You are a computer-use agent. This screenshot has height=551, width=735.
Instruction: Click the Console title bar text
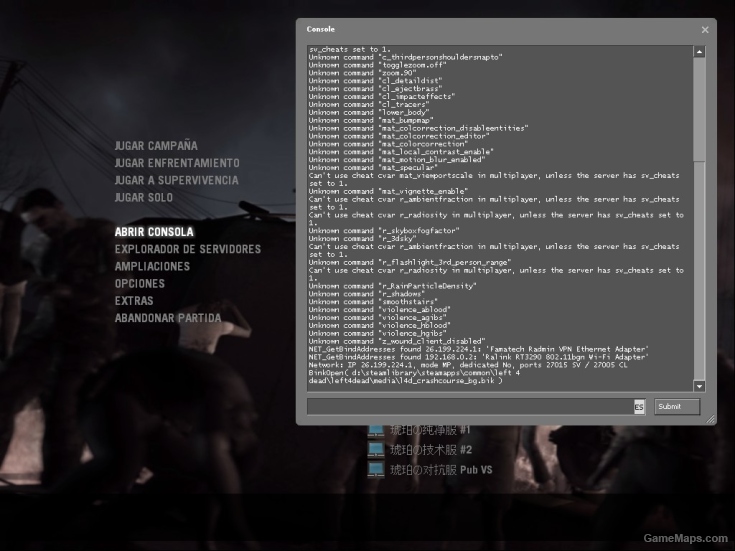click(321, 29)
